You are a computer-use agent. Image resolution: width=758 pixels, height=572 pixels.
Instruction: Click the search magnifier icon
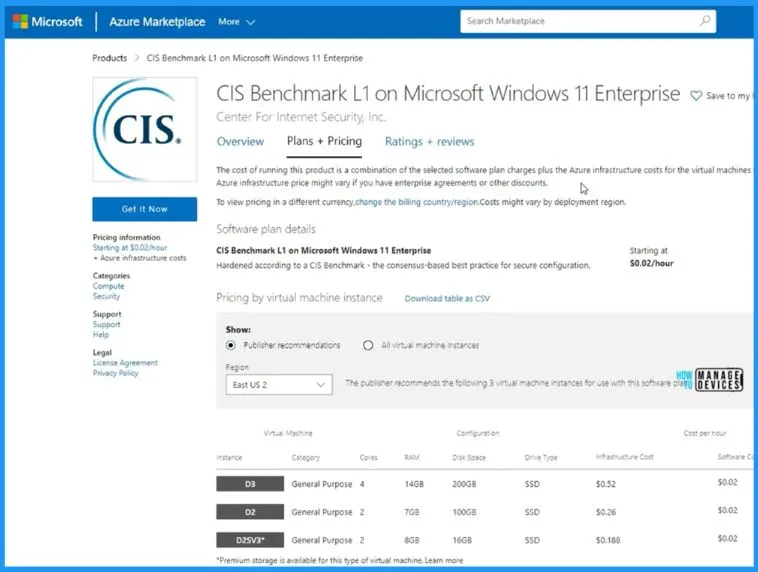click(705, 21)
